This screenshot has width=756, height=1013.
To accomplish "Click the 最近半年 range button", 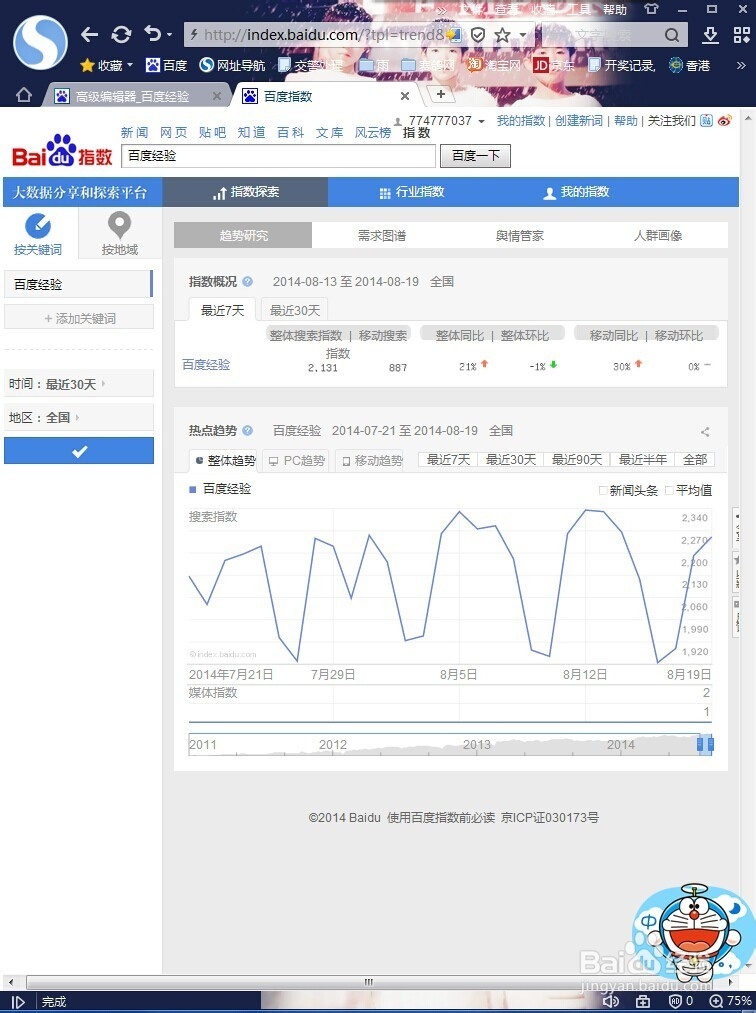I will [x=642, y=459].
